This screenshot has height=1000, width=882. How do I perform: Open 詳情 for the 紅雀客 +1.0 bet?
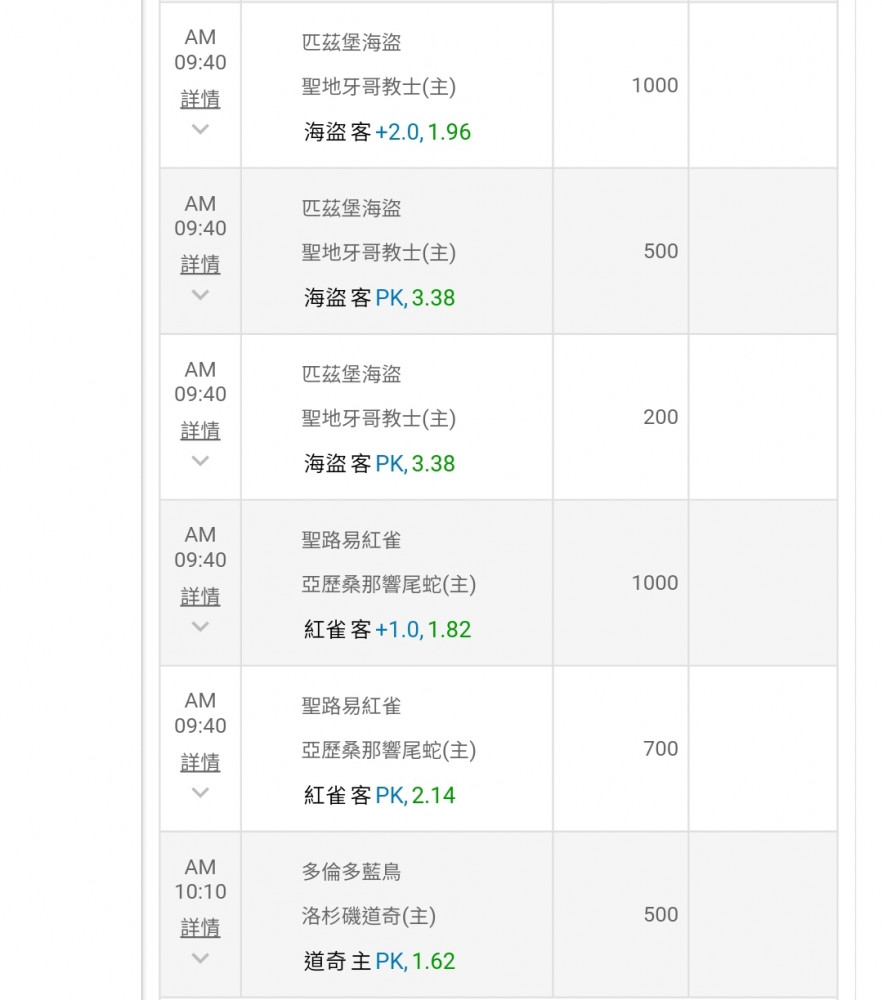200,597
